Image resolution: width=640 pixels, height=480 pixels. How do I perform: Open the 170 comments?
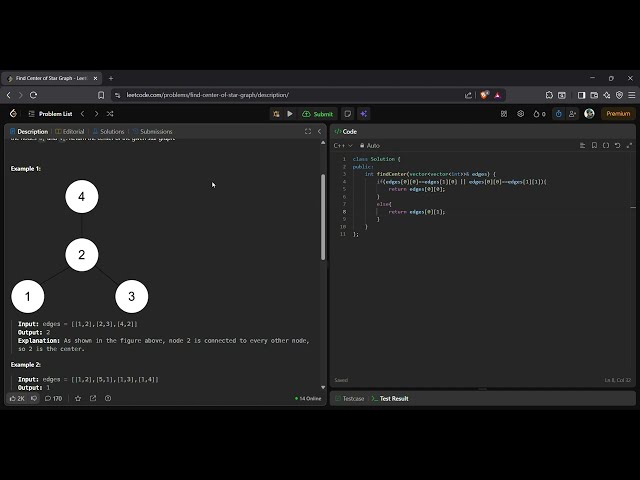[53, 398]
